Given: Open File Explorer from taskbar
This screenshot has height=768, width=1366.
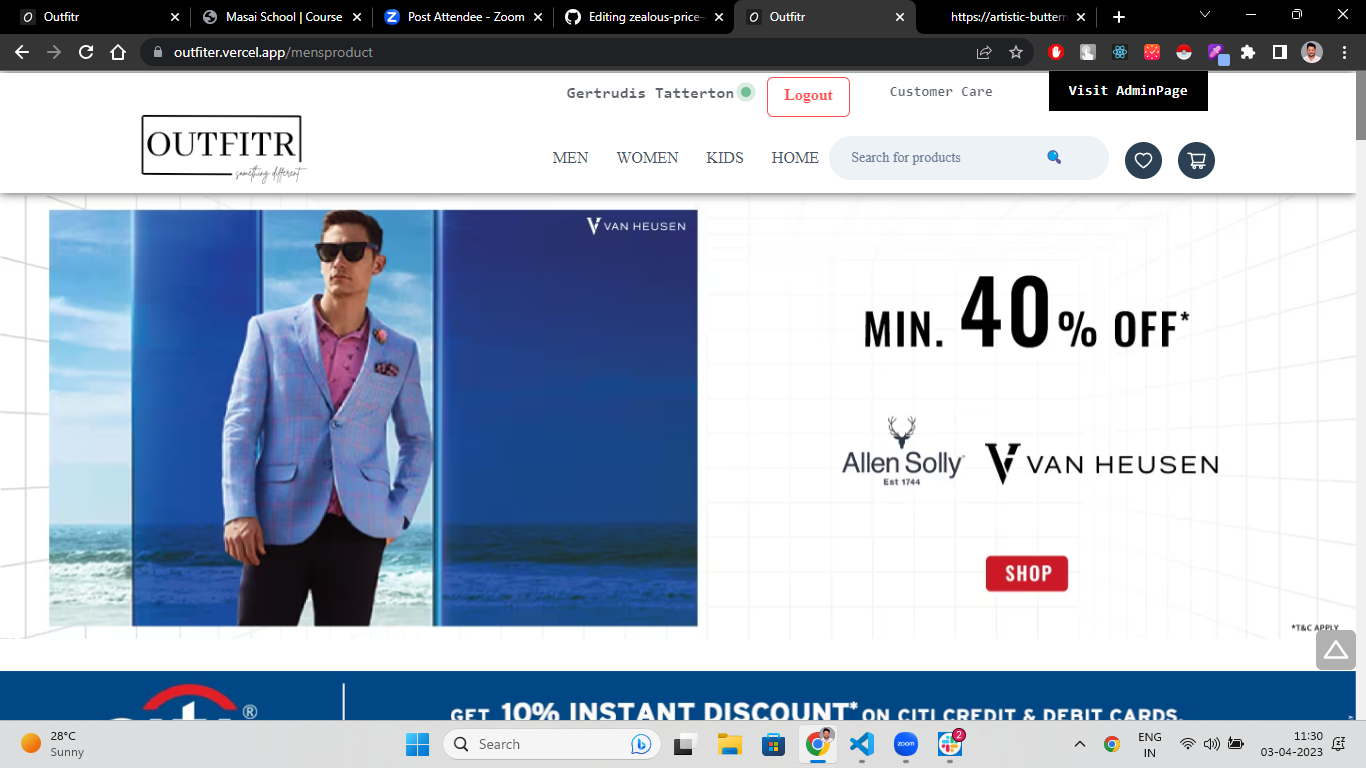Looking at the screenshot, I should coord(729,744).
